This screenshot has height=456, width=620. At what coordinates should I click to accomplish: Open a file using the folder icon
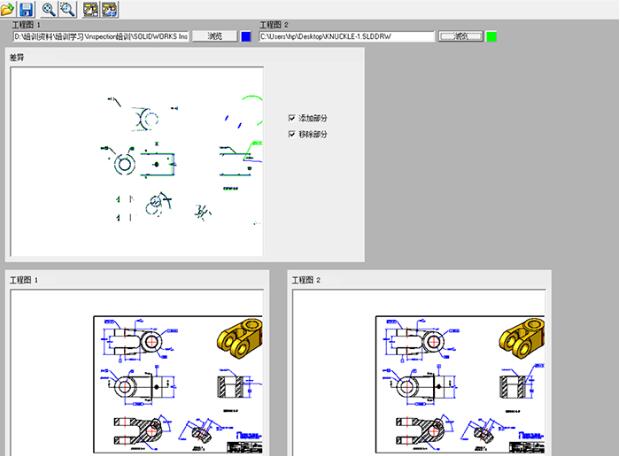coord(7,9)
